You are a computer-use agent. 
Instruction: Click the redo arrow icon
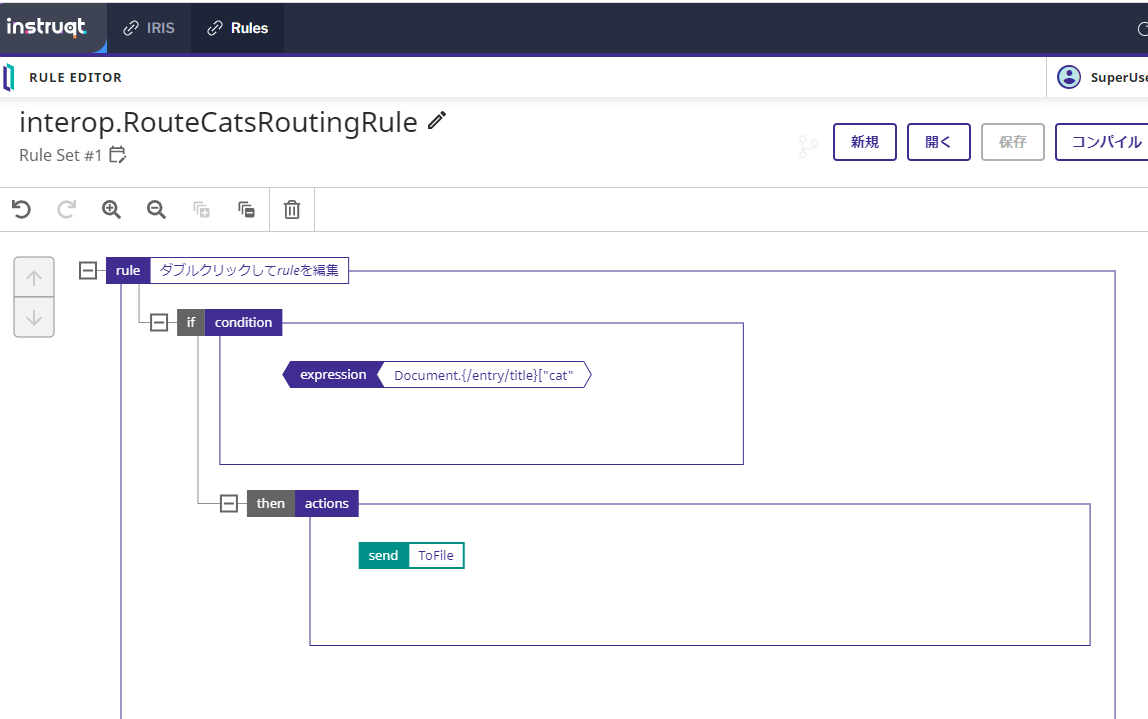(66, 209)
